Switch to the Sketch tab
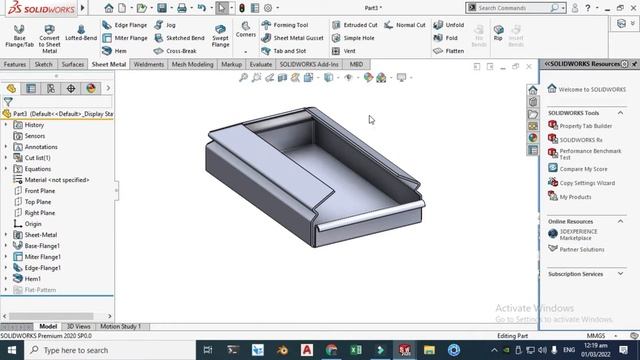Screen dimensions: 640x360 coord(43,64)
